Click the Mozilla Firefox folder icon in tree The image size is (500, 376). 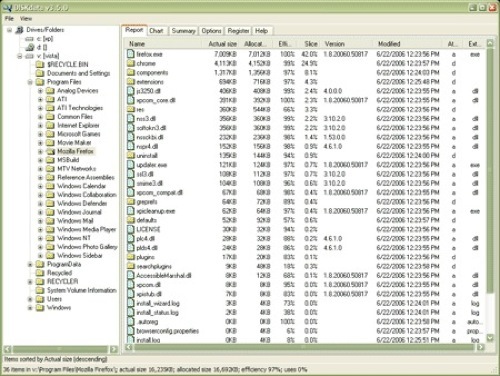[50, 151]
